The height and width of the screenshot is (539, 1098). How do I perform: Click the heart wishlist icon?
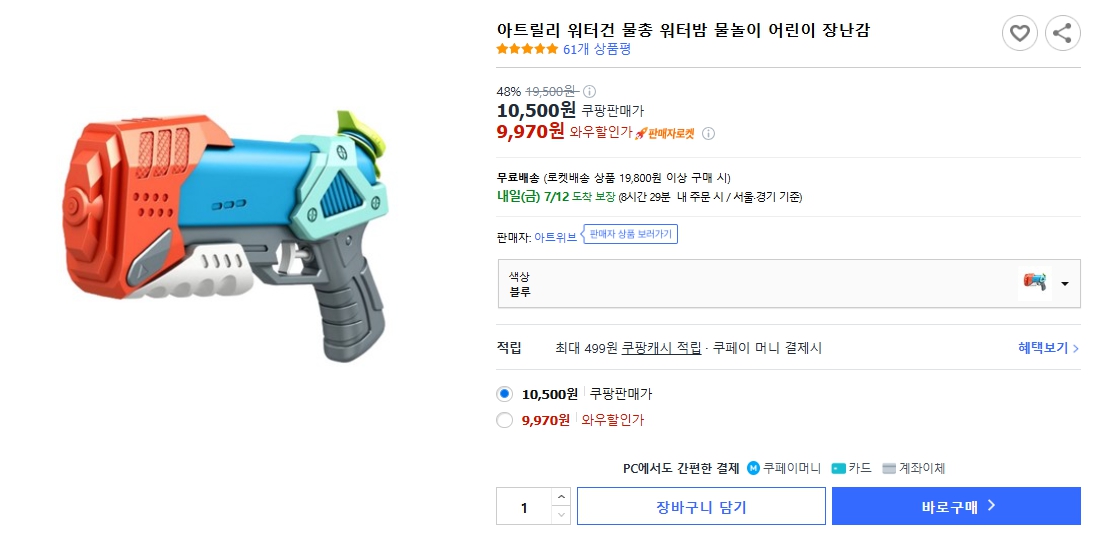click(1019, 34)
